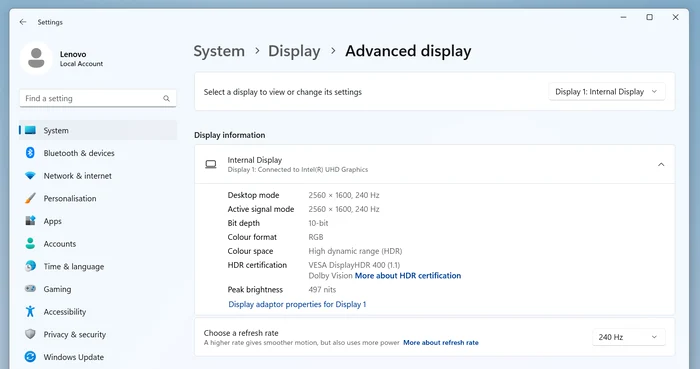The height and width of the screenshot is (369, 700).
Task: Open More about HDR certification link
Action: tap(408, 275)
